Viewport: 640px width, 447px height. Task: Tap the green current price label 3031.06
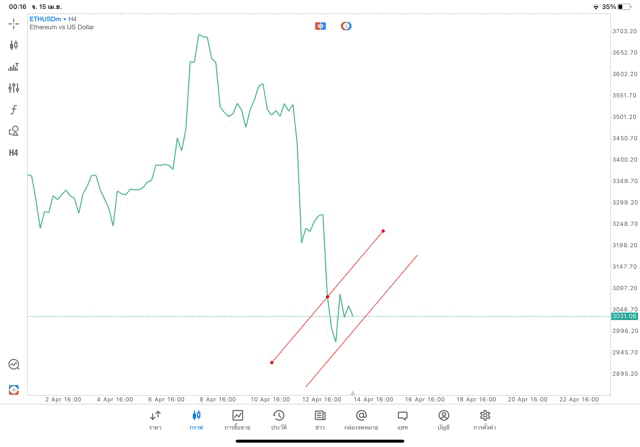[624, 316]
